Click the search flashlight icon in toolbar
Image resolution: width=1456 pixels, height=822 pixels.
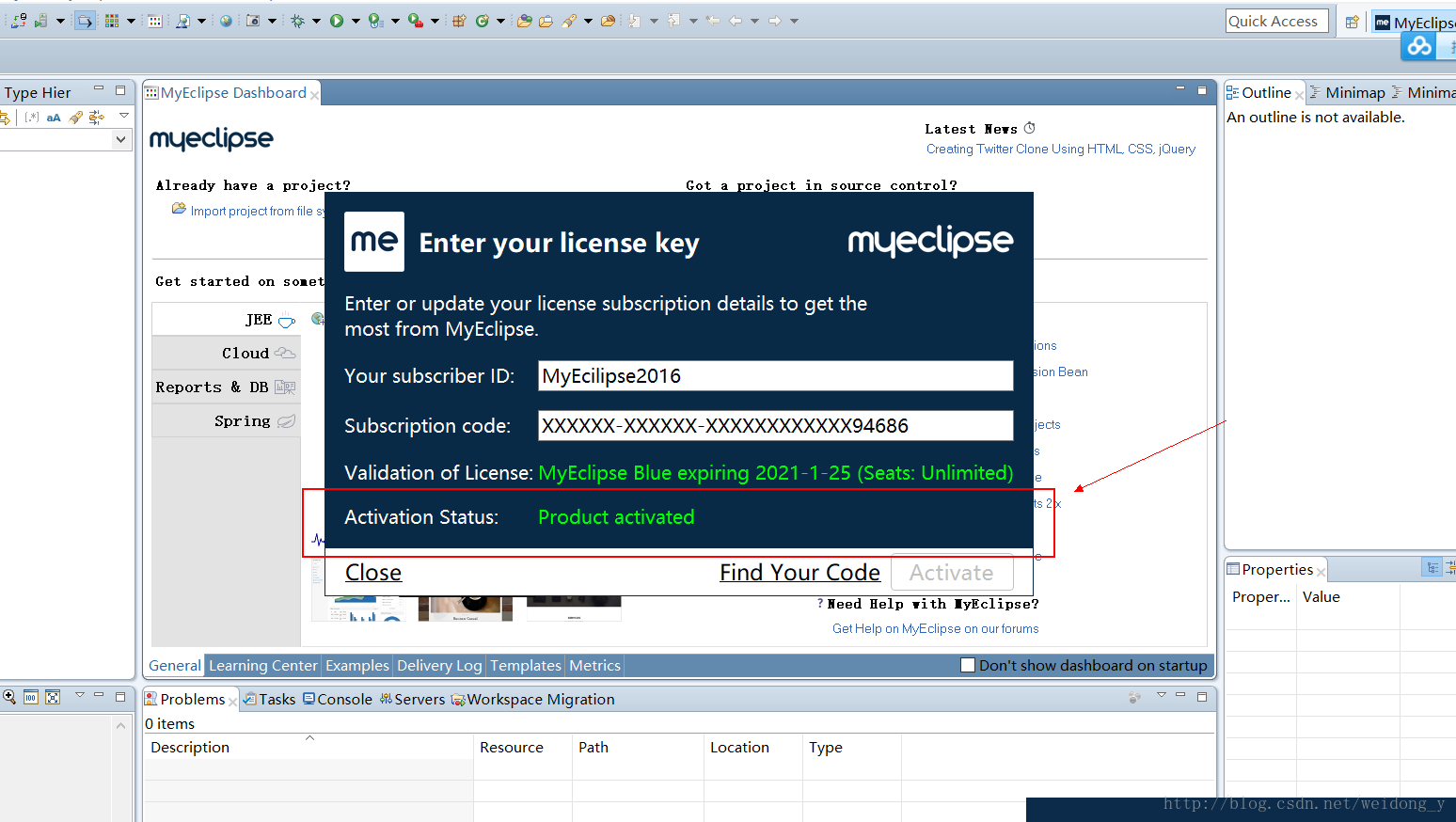click(569, 21)
